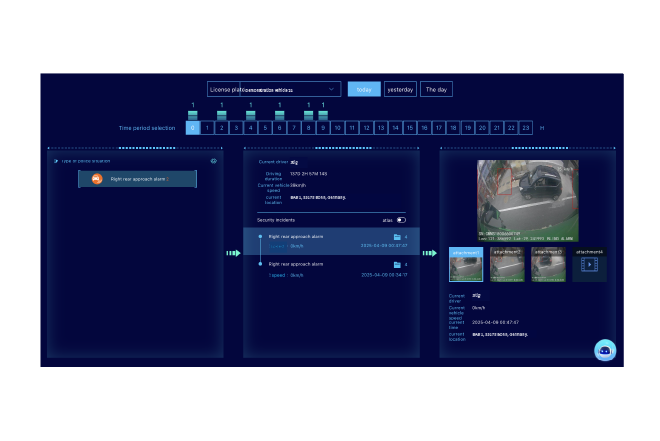
Task: Click the arrow between the left and middle panels
Action: (x=233, y=253)
